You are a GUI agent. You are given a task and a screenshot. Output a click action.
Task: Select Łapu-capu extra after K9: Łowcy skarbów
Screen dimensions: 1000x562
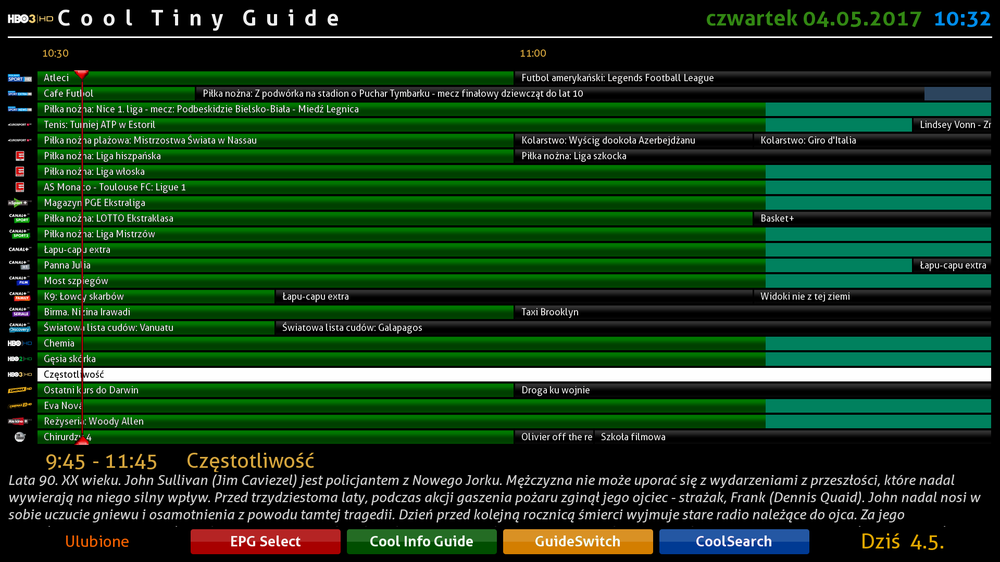514,297
